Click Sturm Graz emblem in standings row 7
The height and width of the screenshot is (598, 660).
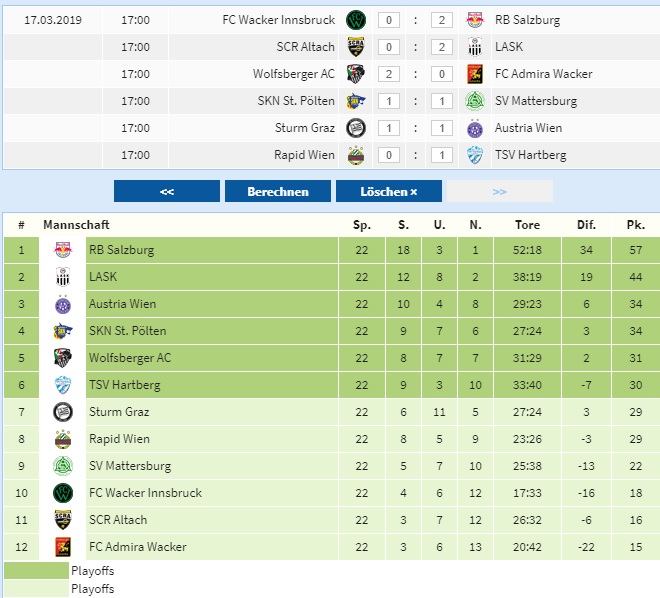tap(63, 412)
